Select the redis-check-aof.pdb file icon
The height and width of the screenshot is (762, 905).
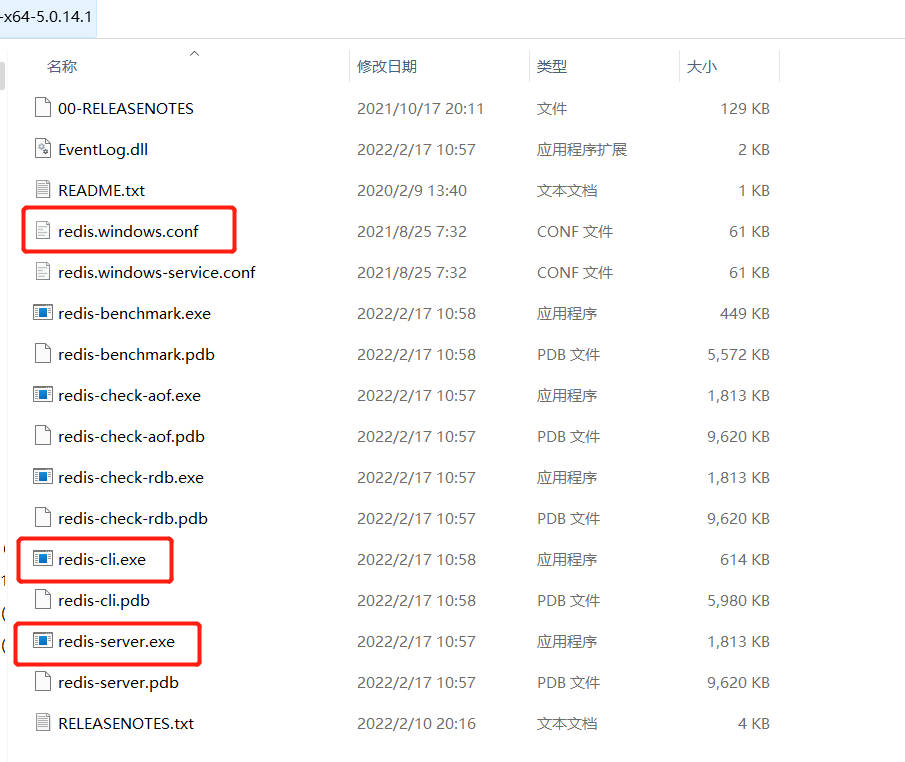tap(43, 435)
